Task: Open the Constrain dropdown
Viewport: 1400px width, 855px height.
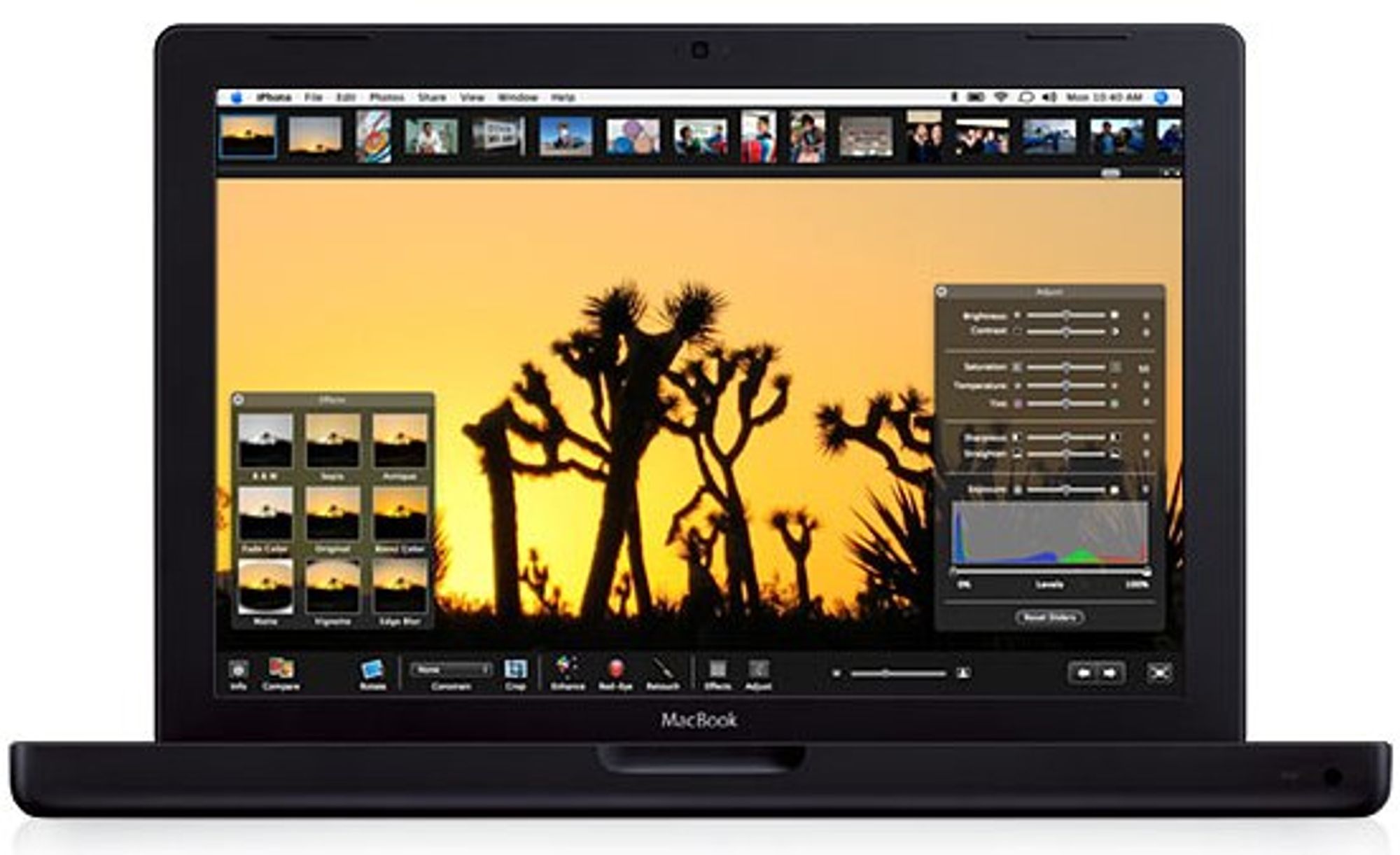Action: [451, 669]
